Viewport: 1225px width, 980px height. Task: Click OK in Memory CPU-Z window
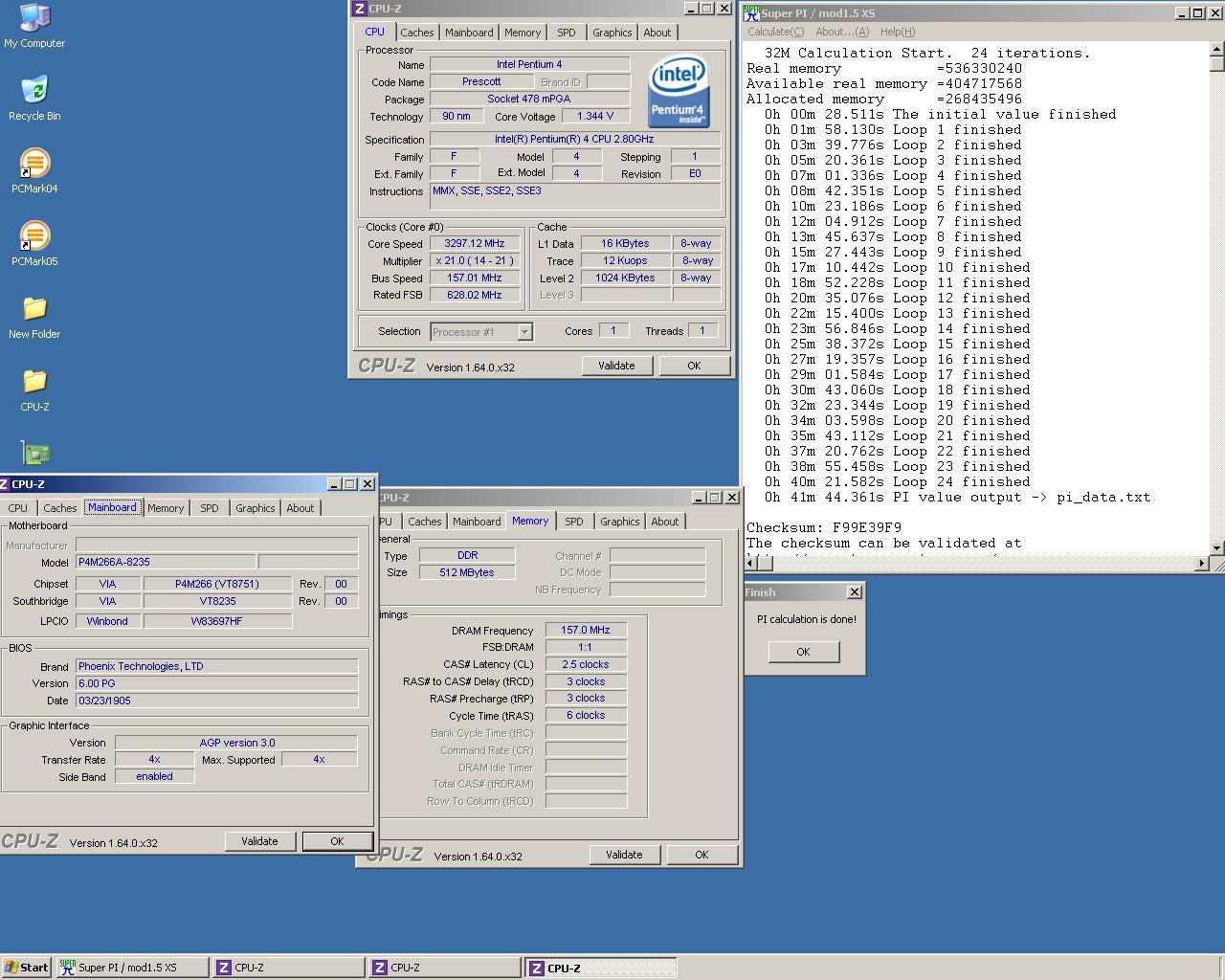point(702,855)
